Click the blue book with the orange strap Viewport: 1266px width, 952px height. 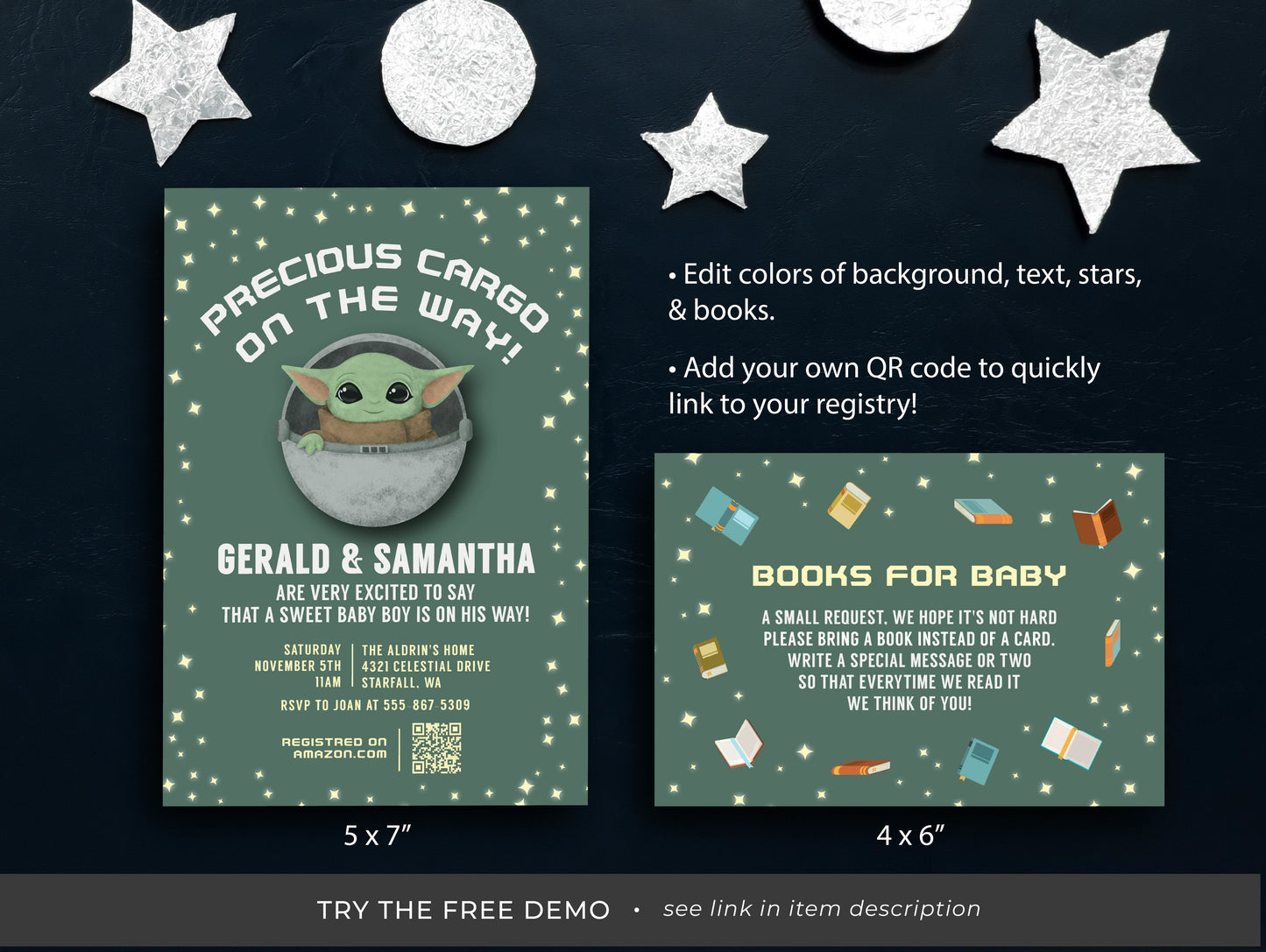tap(726, 517)
